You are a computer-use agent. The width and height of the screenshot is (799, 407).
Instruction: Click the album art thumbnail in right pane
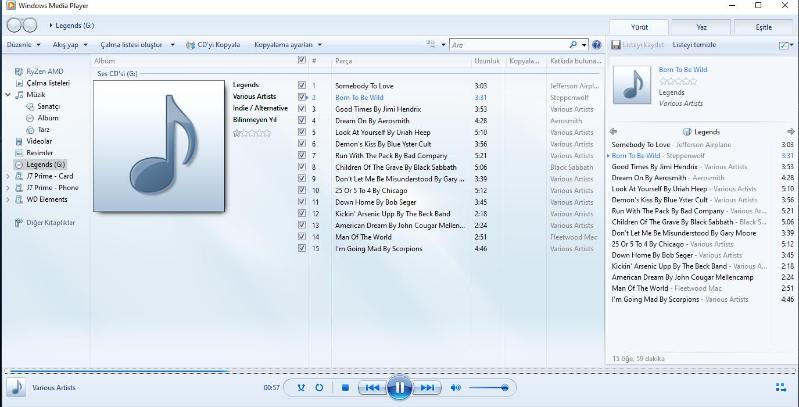(x=632, y=85)
